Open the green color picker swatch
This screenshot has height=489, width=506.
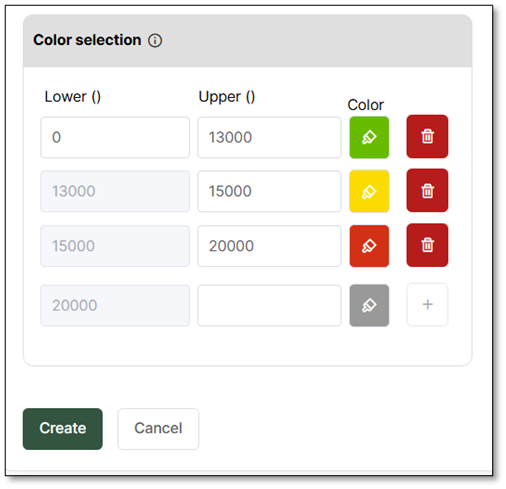369,137
